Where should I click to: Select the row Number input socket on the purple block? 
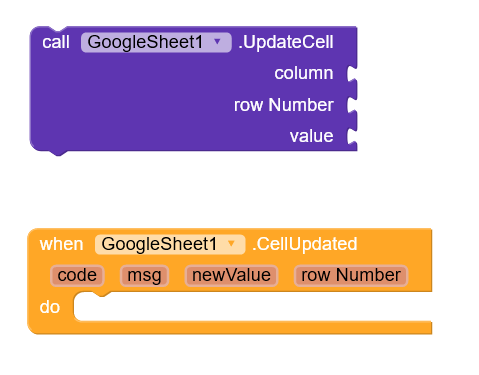tap(352, 105)
